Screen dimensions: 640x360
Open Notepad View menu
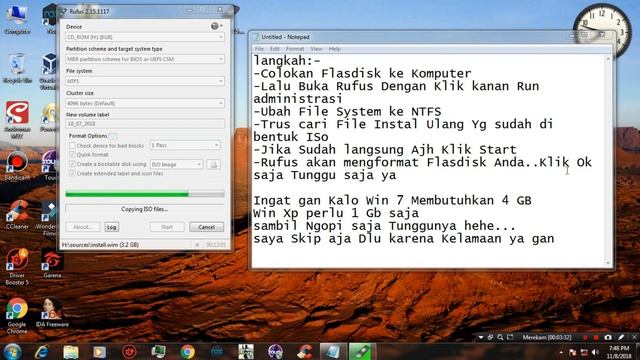pos(316,49)
